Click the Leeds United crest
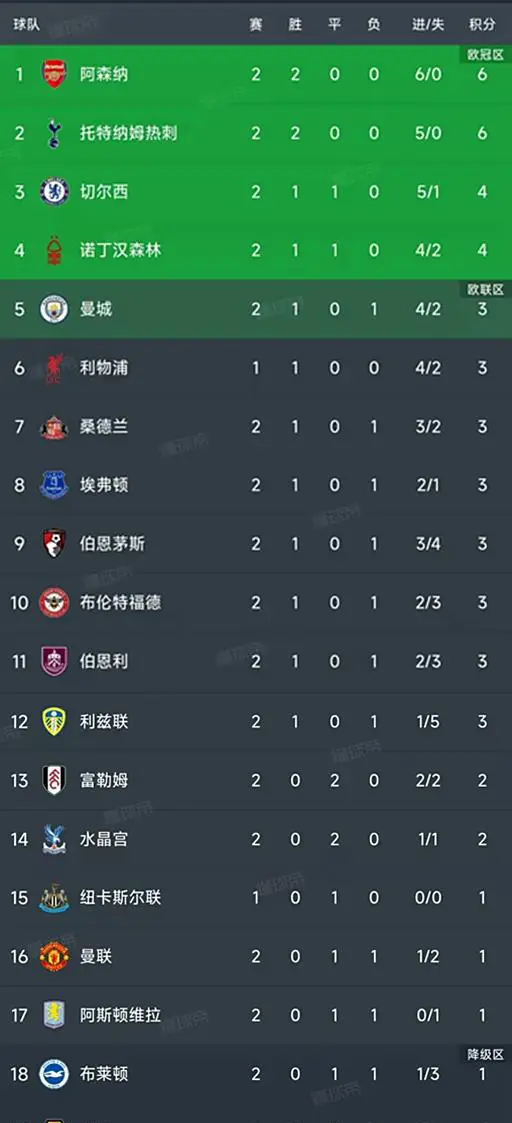 54,720
